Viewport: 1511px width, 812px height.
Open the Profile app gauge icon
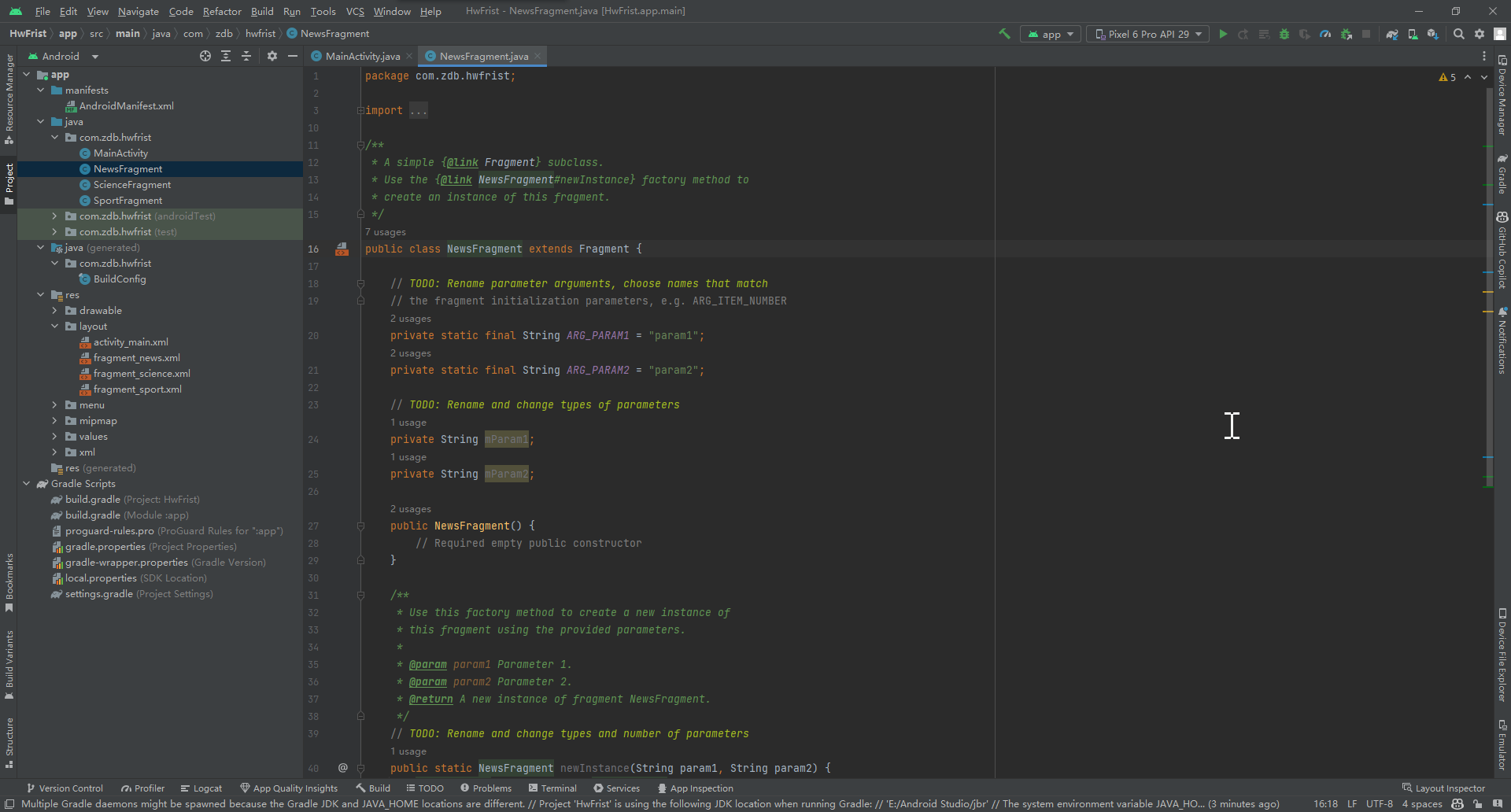[x=1325, y=34]
